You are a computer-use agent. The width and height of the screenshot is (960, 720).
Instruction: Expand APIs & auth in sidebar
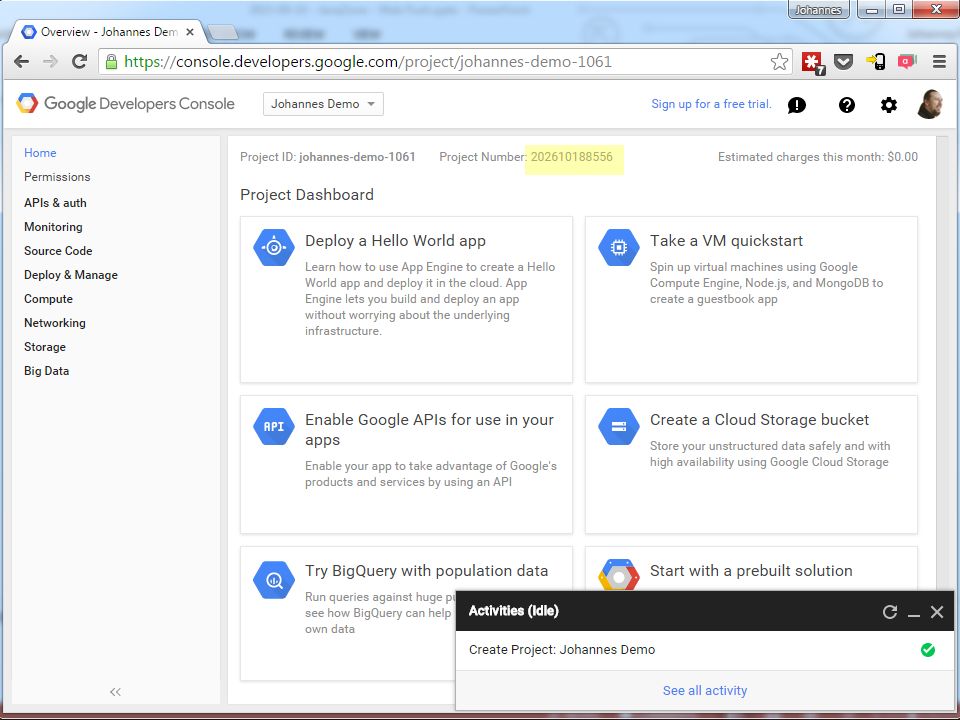(55, 203)
